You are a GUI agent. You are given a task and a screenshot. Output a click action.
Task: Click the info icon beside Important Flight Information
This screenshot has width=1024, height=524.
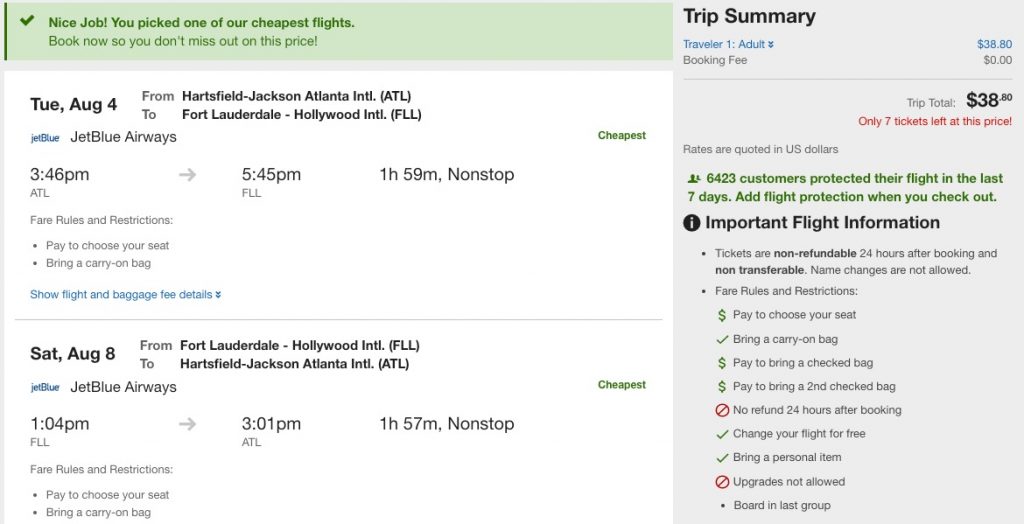pyautogui.click(x=691, y=223)
